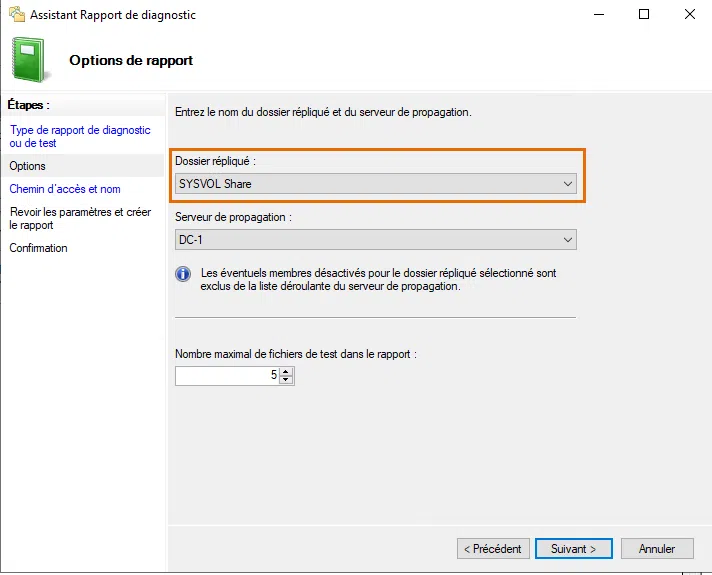712x575 pixels.
Task: Click the wizard icon in the title bar
Action: click(14, 15)
